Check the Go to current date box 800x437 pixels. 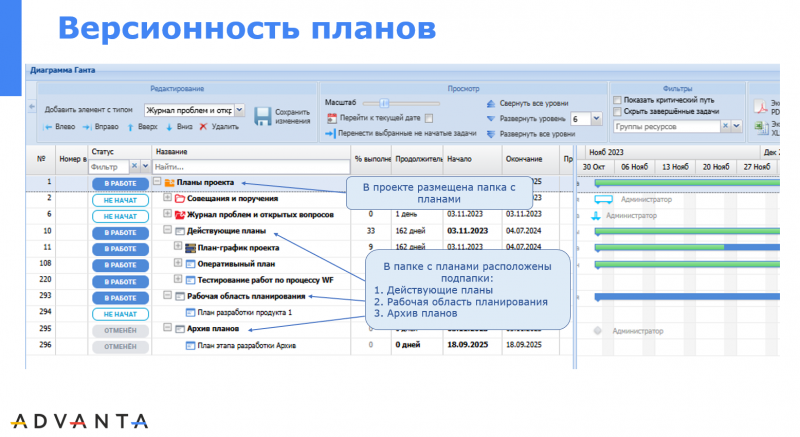[x=428, y=117]
